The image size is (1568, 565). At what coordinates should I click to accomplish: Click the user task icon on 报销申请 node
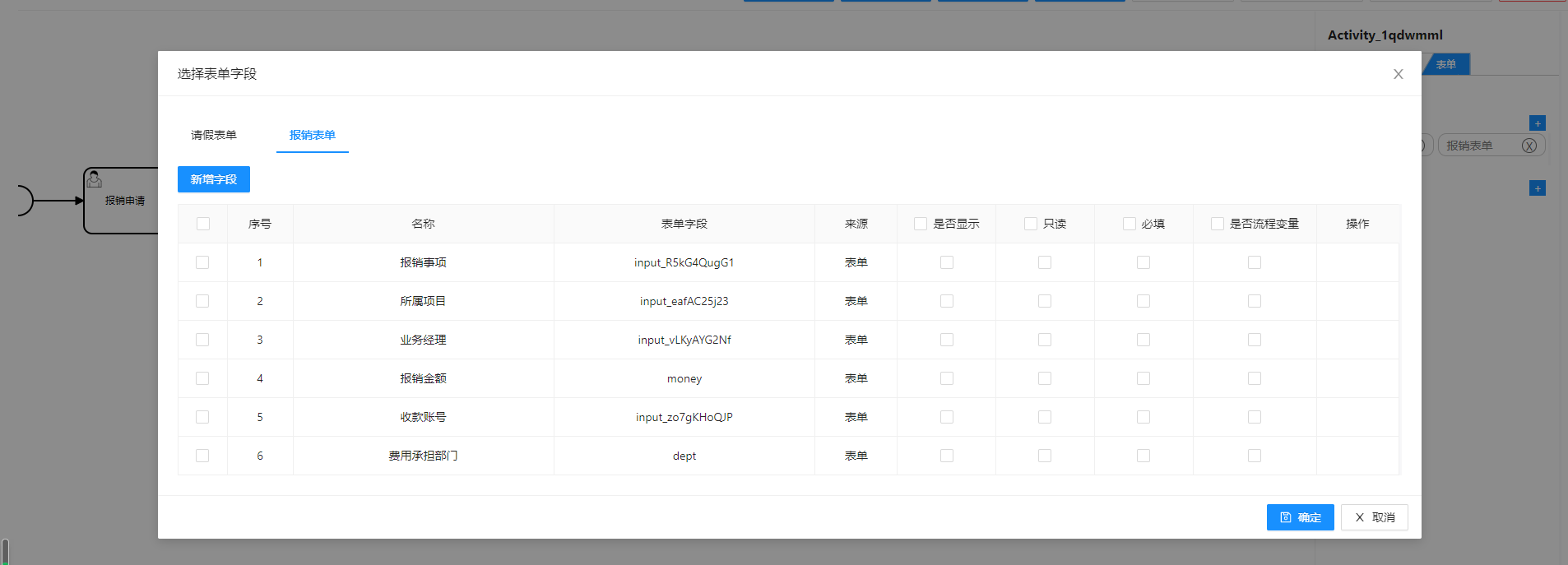(x=95, y=178)
